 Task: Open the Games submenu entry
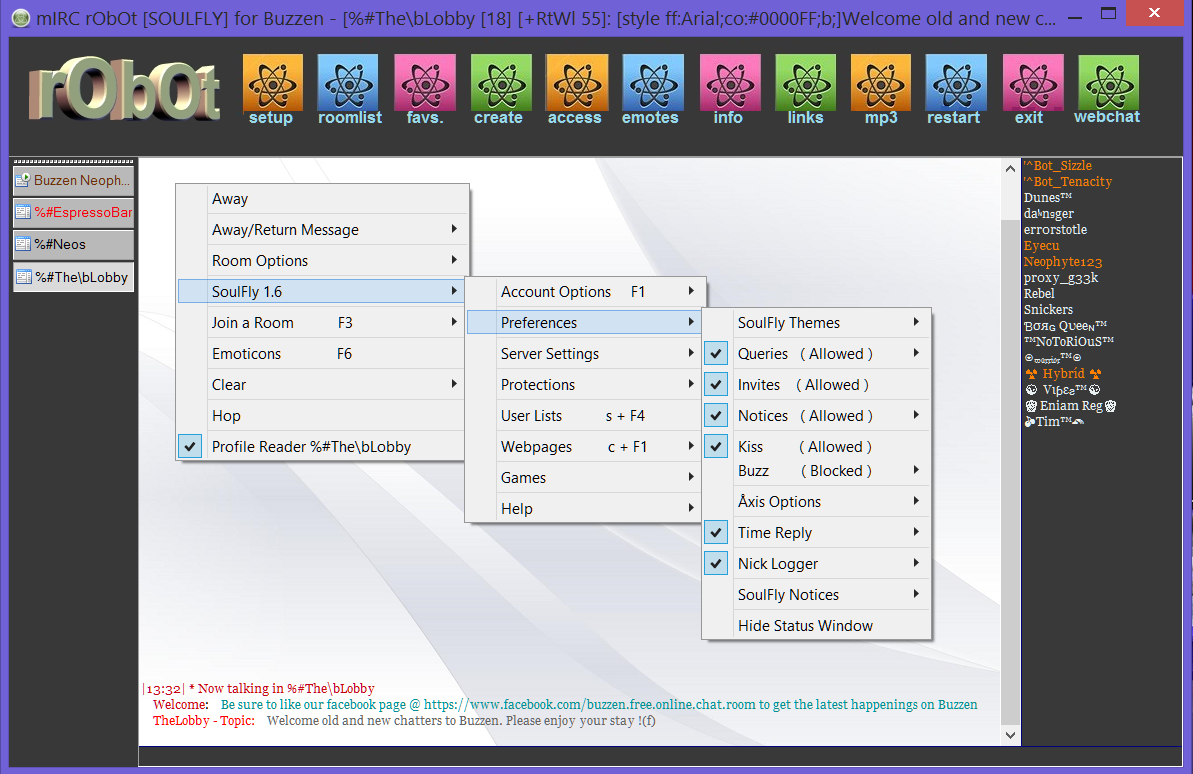(x=585, y=478)
